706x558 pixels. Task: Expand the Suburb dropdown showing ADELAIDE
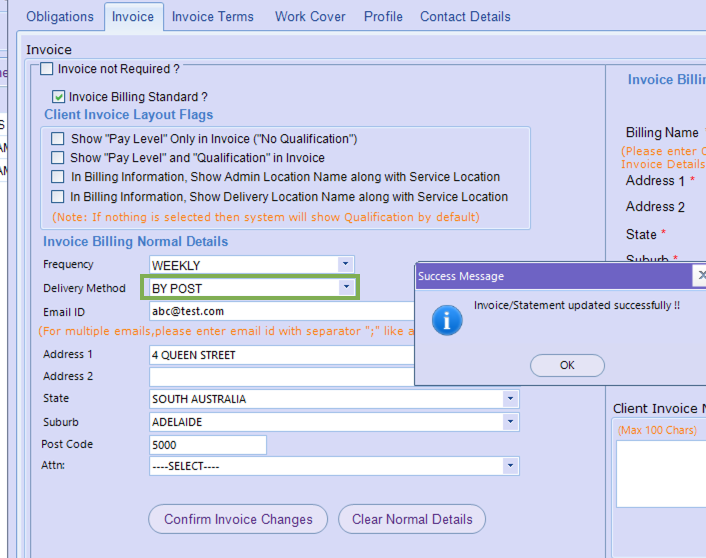coord(510,422)
